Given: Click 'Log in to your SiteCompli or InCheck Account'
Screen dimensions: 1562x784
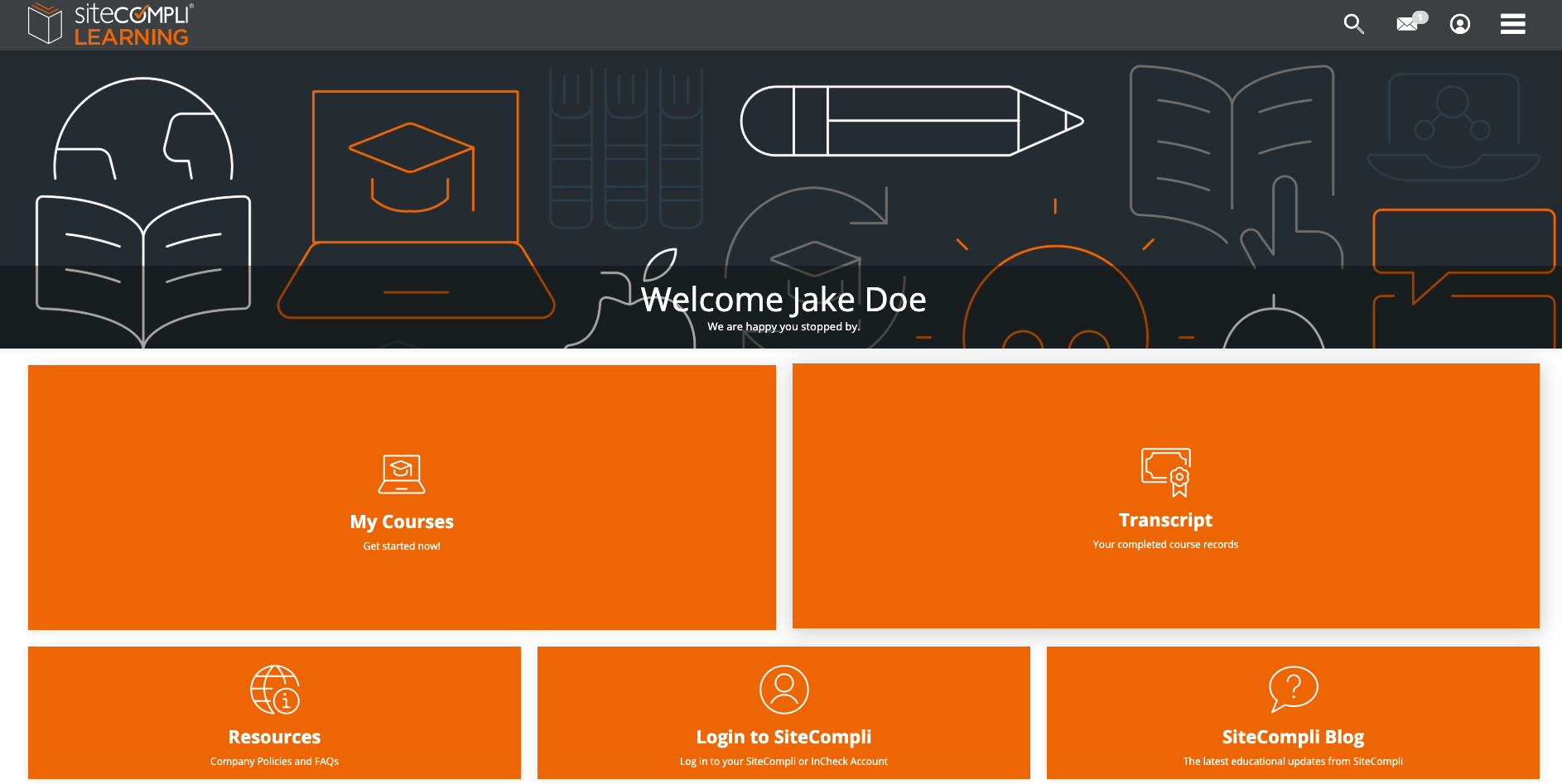Looking at the screenshot, I should (784, 762).
